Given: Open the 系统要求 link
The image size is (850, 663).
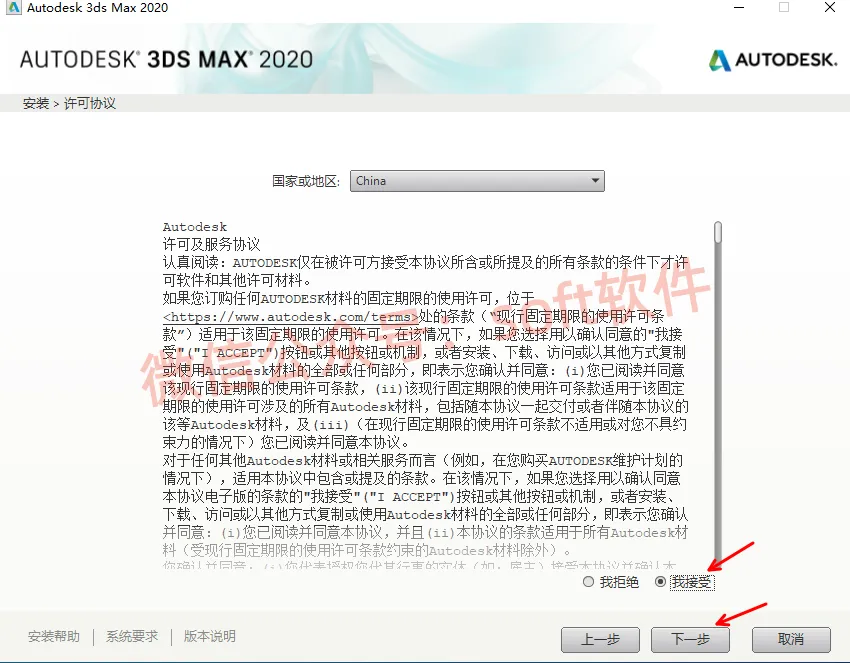Looking at the screenshot, I should coord(132,636).
